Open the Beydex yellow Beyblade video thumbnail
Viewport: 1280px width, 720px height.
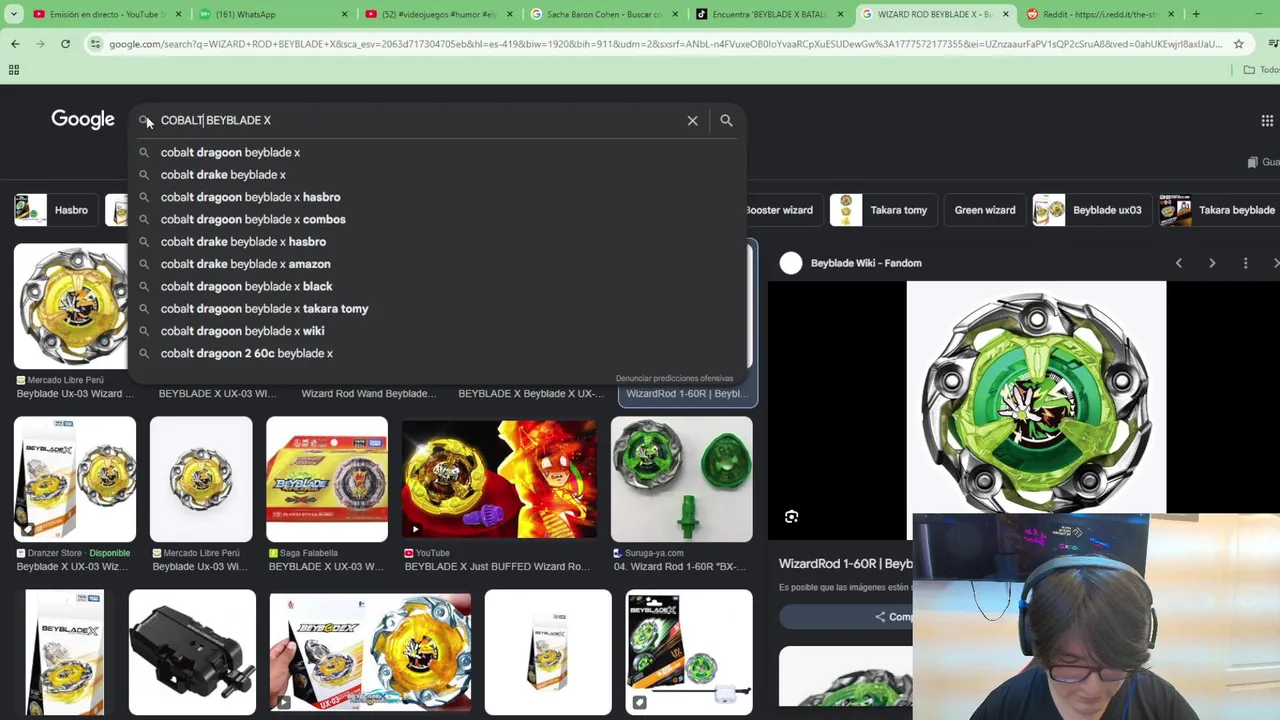click(x=370, y=652)
